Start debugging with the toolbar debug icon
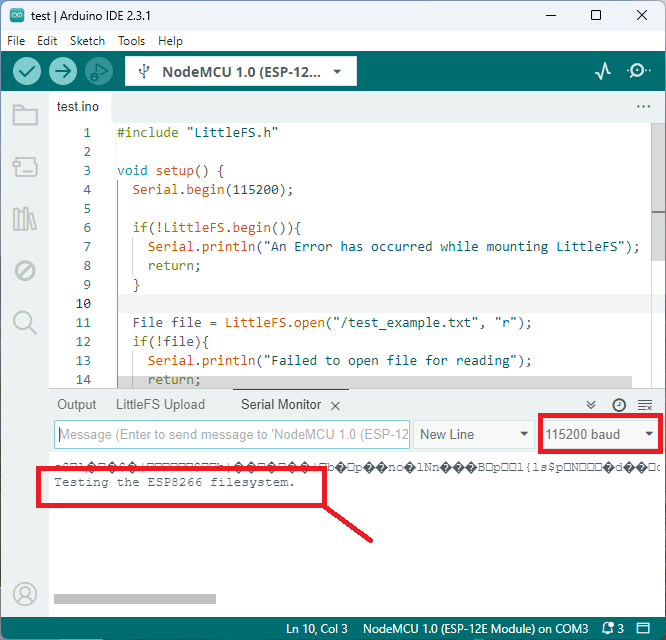The width and height of the screenshot is (666, 640). pos(98,71)
